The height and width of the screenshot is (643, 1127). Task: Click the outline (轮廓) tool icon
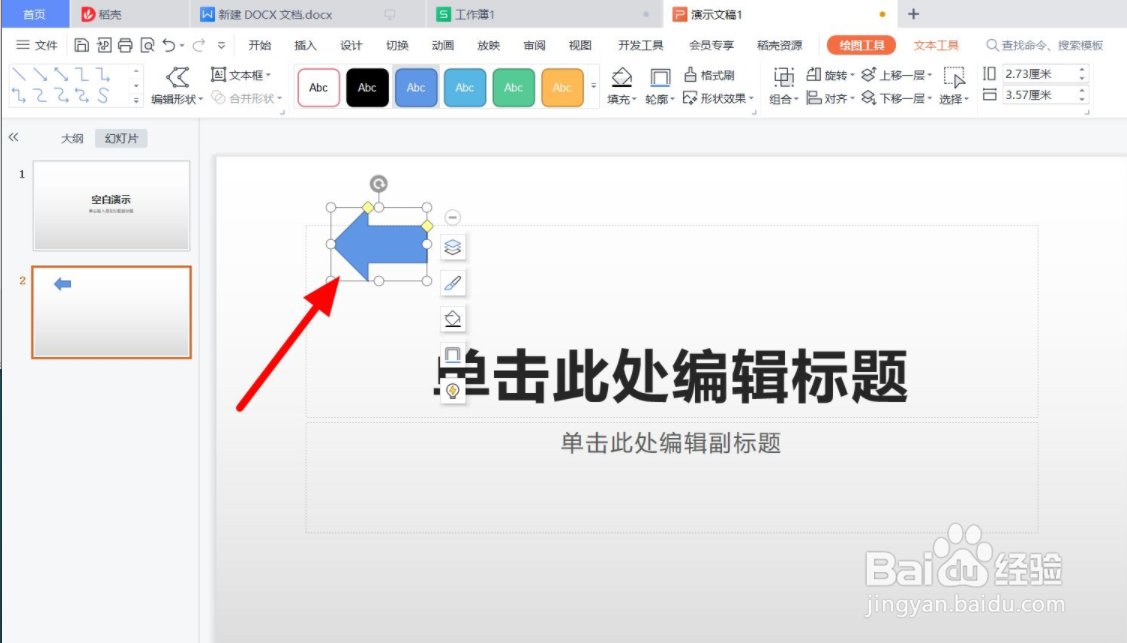coord(659,76)
